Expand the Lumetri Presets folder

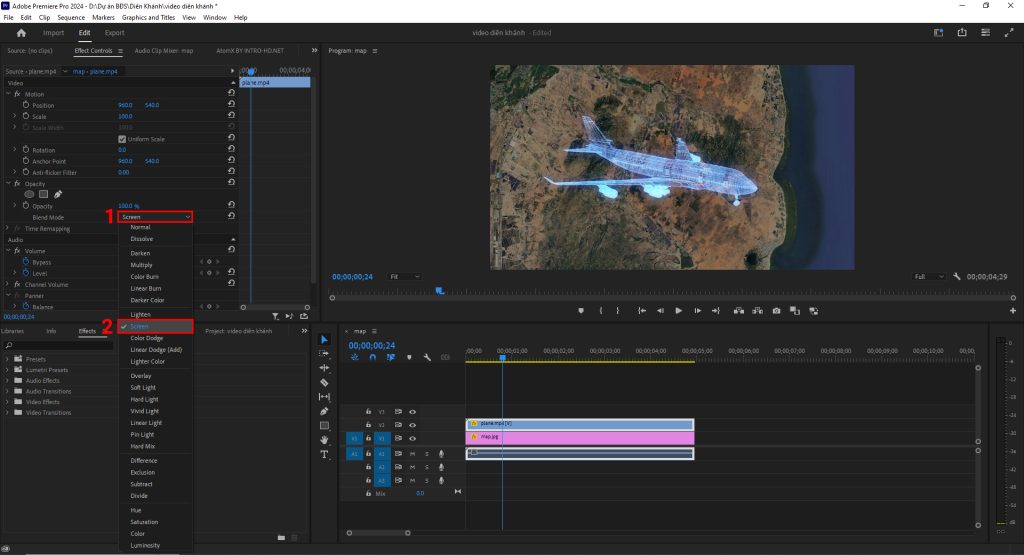tap(8, 370)
